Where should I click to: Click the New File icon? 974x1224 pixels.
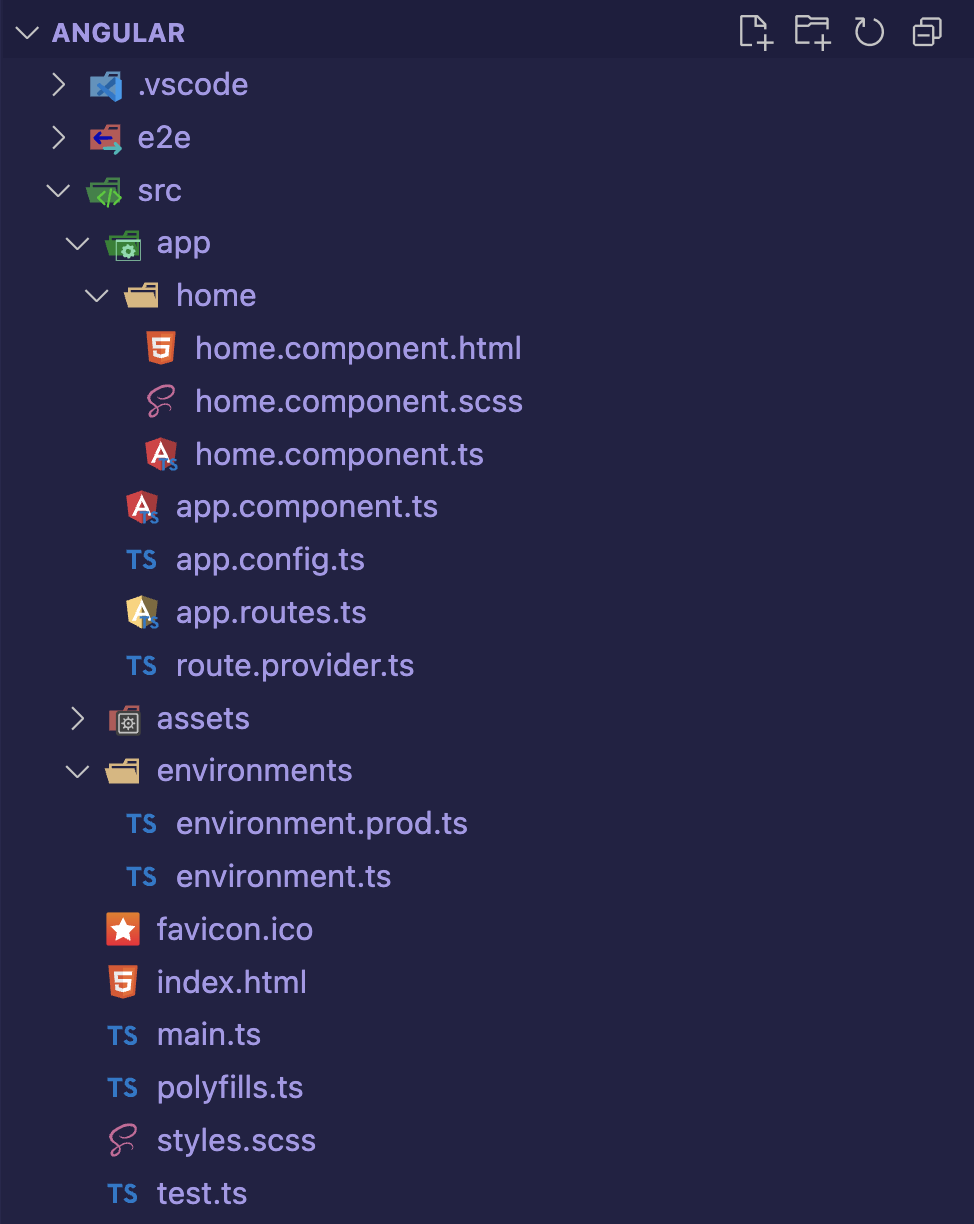(755, 31)
